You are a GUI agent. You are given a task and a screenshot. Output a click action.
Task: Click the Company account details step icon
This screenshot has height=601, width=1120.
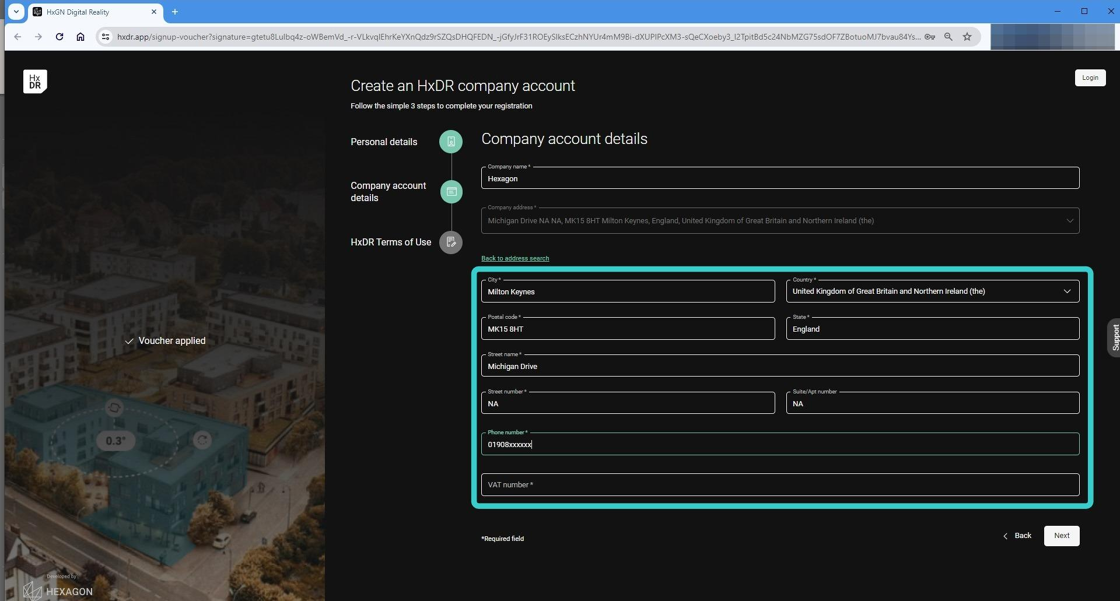pyautogui.click(x=451, y=192)
